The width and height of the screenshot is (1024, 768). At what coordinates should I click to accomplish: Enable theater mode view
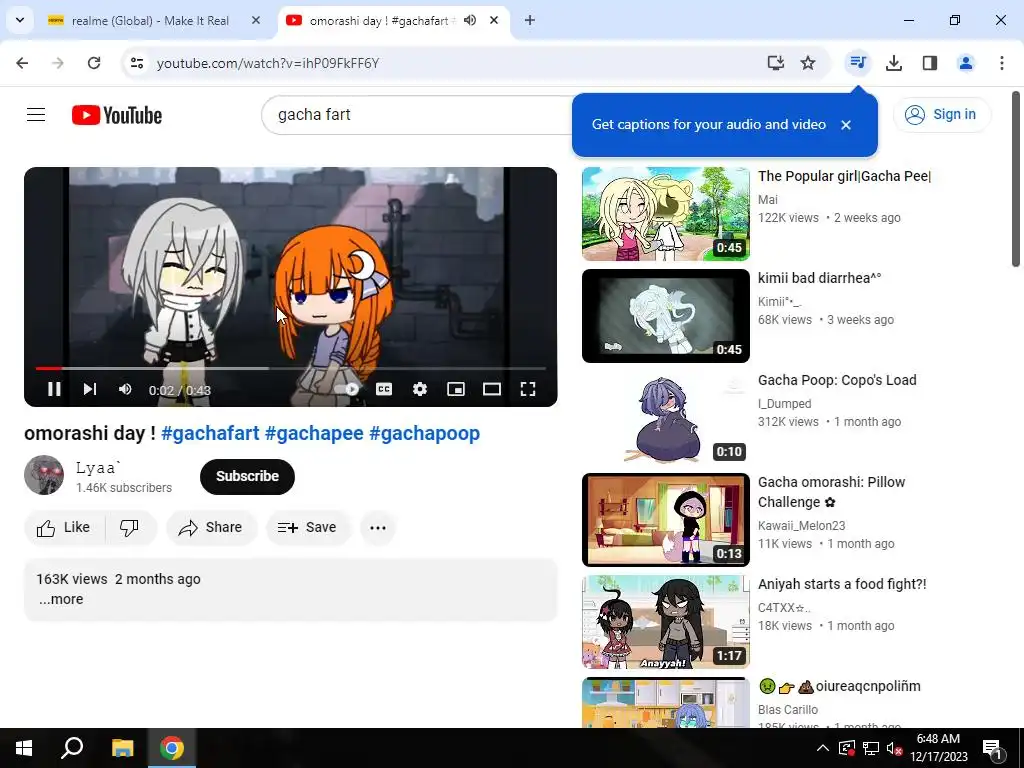[492, 389]
